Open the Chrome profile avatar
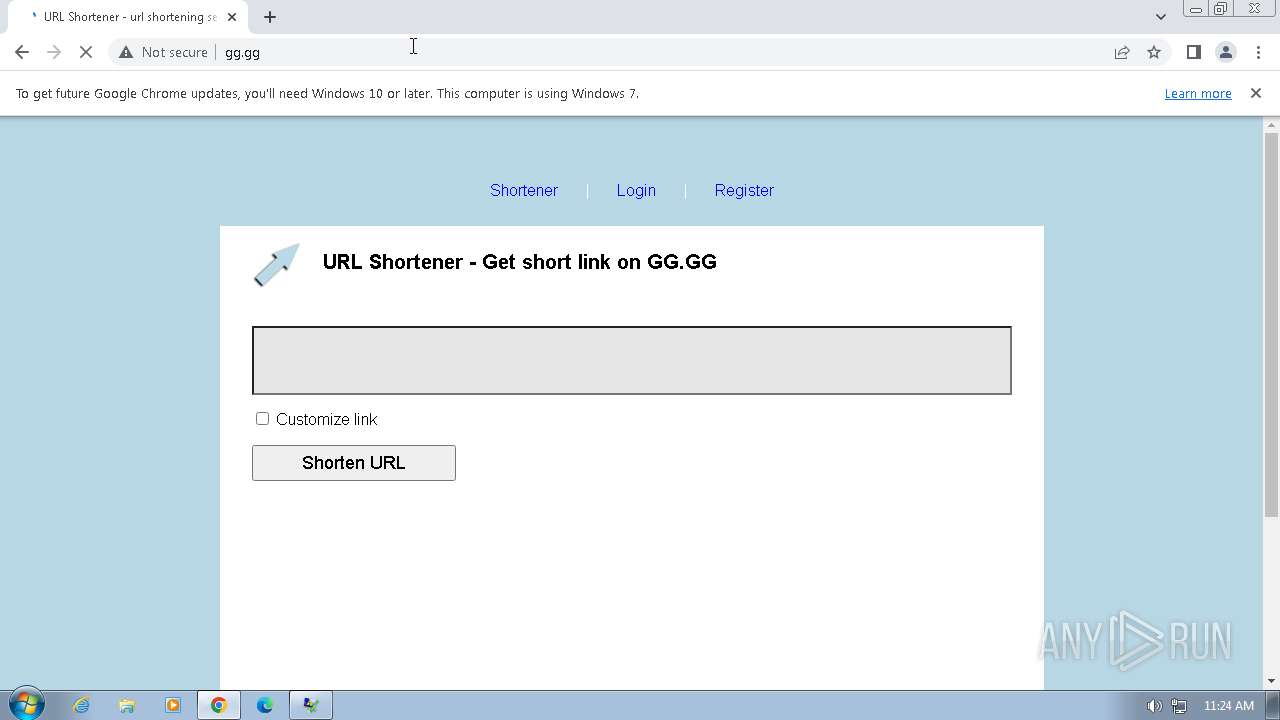The width and height of the screenshot is (1280, 720). point(1225,52)
